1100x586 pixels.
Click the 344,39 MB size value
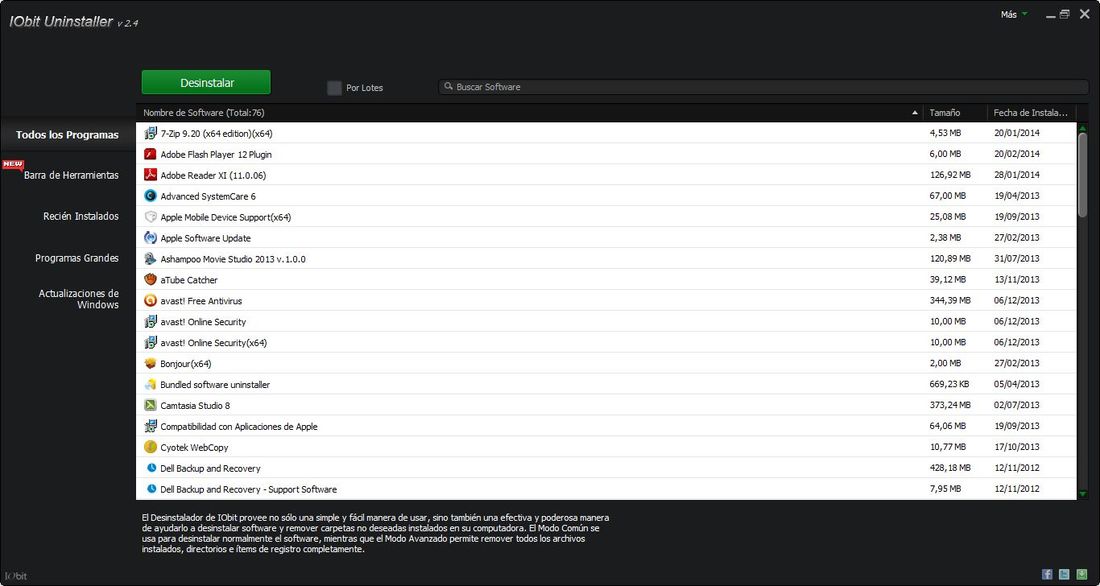pyautogui.click(x=950, y=300)
